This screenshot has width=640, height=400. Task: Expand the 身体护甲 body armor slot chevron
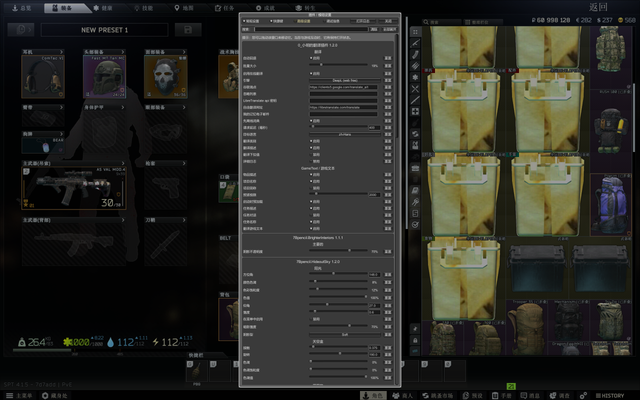[x=122, y=107]
